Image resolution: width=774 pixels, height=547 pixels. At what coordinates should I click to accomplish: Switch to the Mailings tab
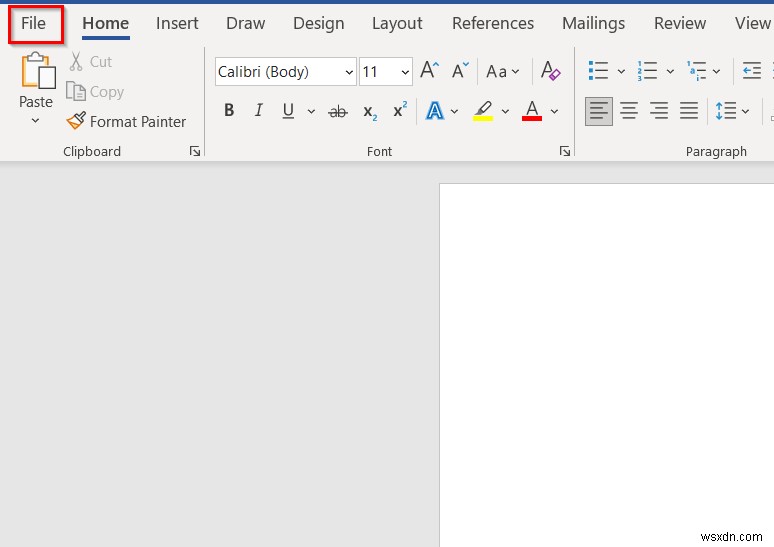point(593,23)
